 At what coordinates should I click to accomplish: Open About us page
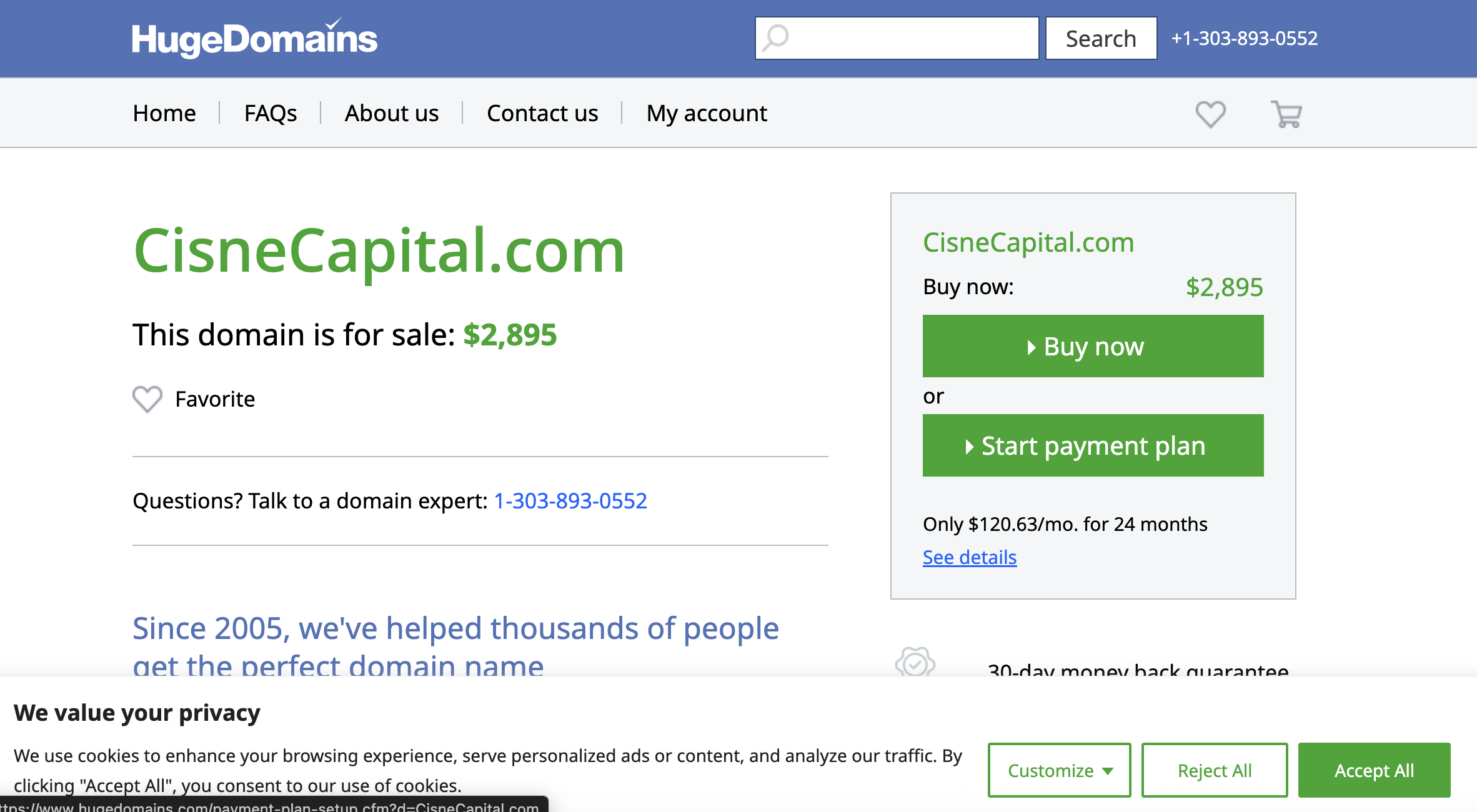coord(392,113)
